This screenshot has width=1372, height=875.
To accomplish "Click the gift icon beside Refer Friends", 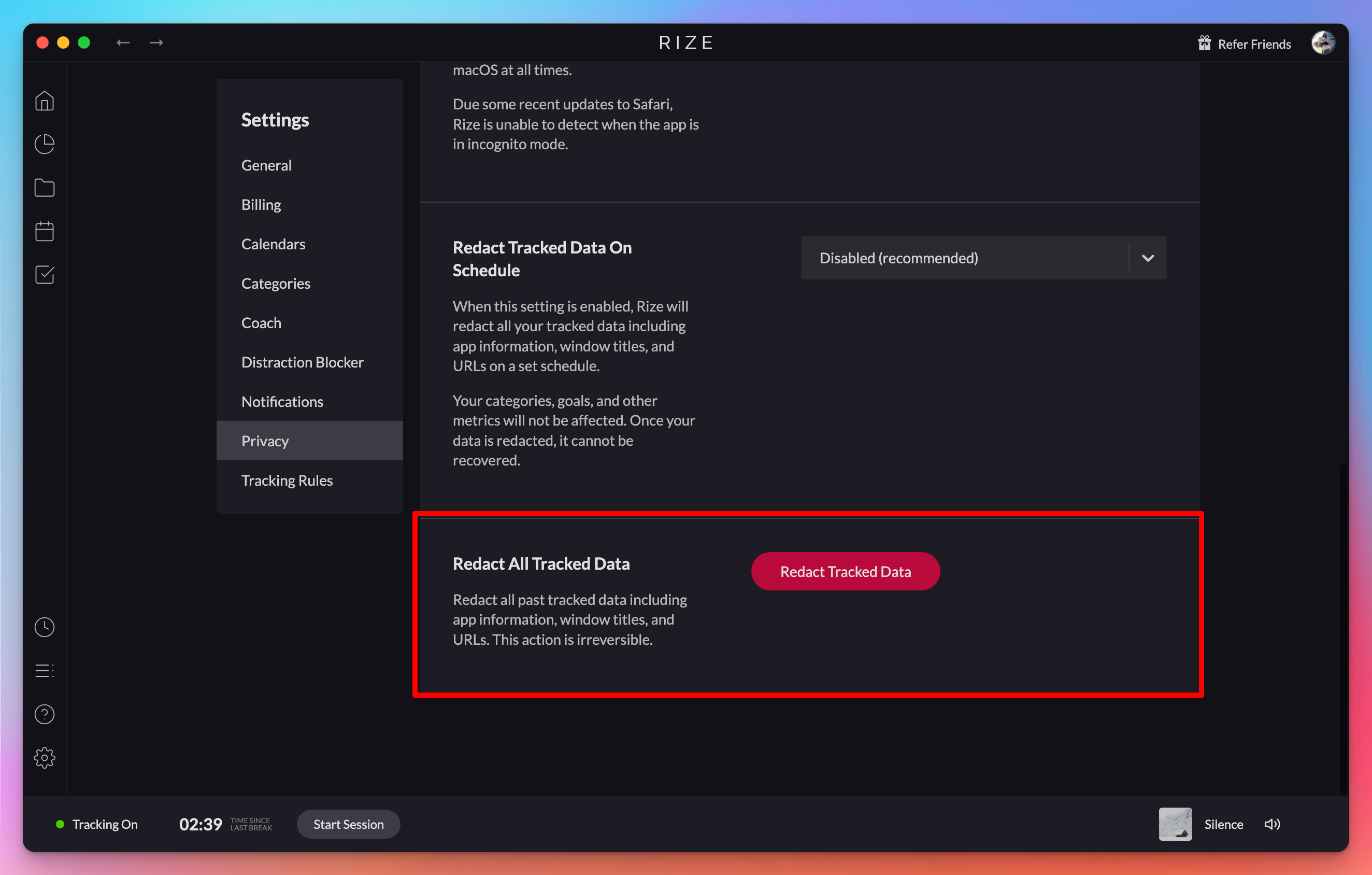I will [x=1204, y=44].
